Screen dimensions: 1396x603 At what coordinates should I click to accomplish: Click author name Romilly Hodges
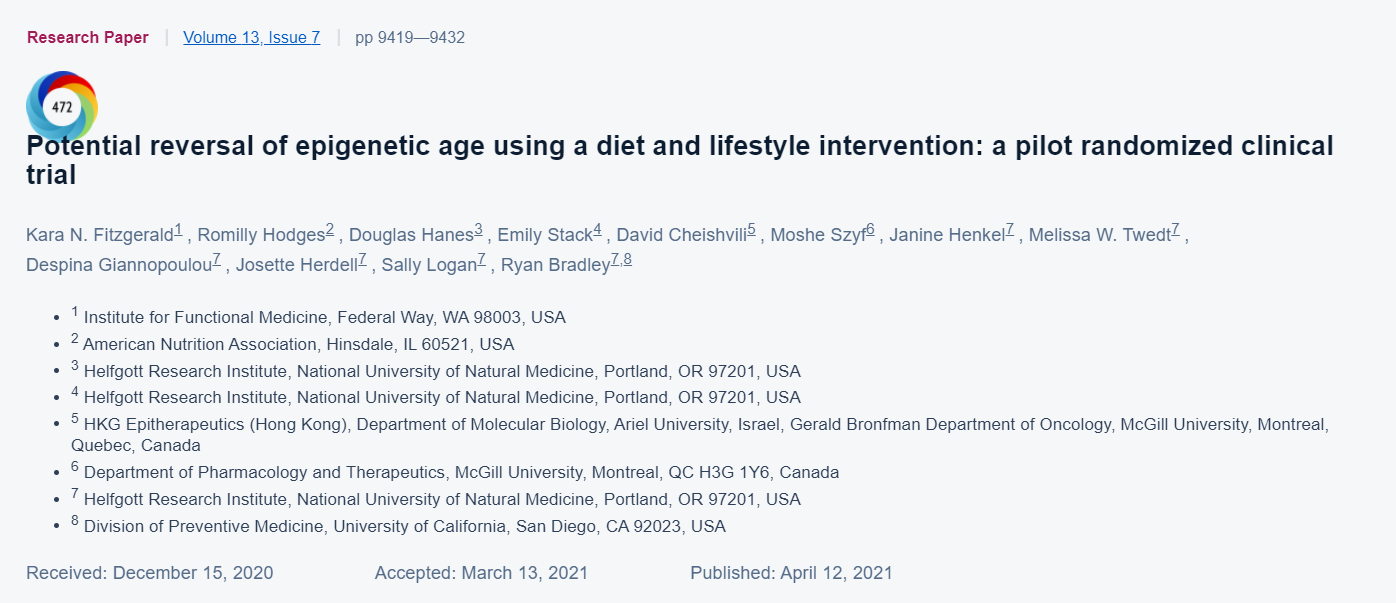[x=261, y=236]
